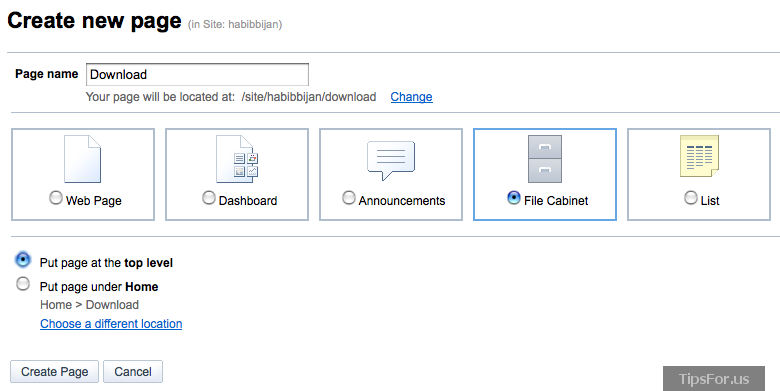This screenshot has height=391, width=780.
Task: Click the Announcements label text
Action: [402, 201]
